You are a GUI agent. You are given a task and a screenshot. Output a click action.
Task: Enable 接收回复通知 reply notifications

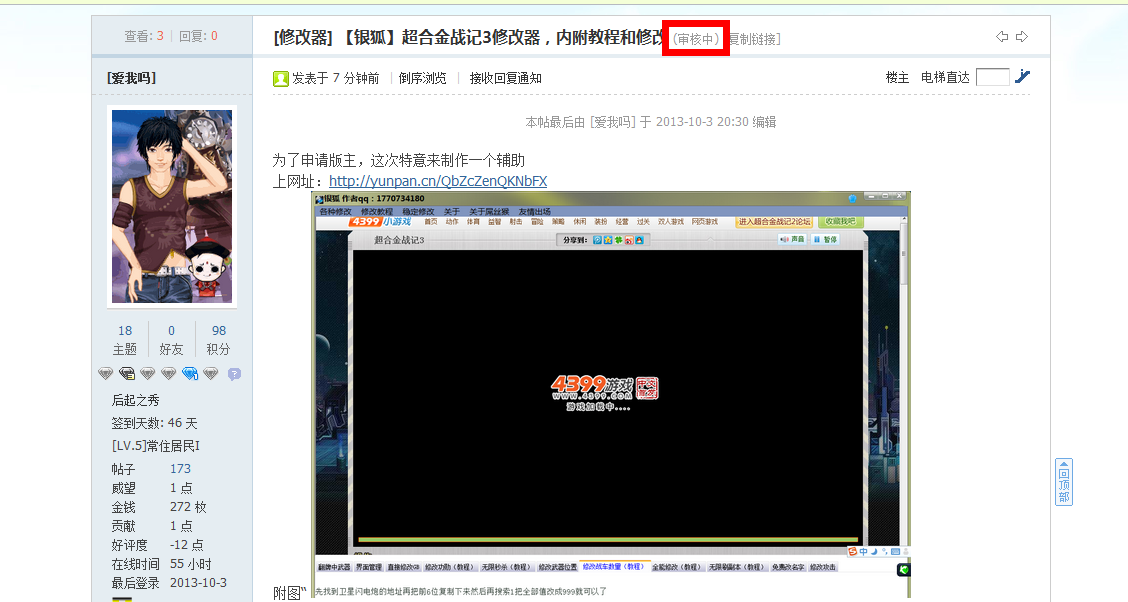(505, 78)
